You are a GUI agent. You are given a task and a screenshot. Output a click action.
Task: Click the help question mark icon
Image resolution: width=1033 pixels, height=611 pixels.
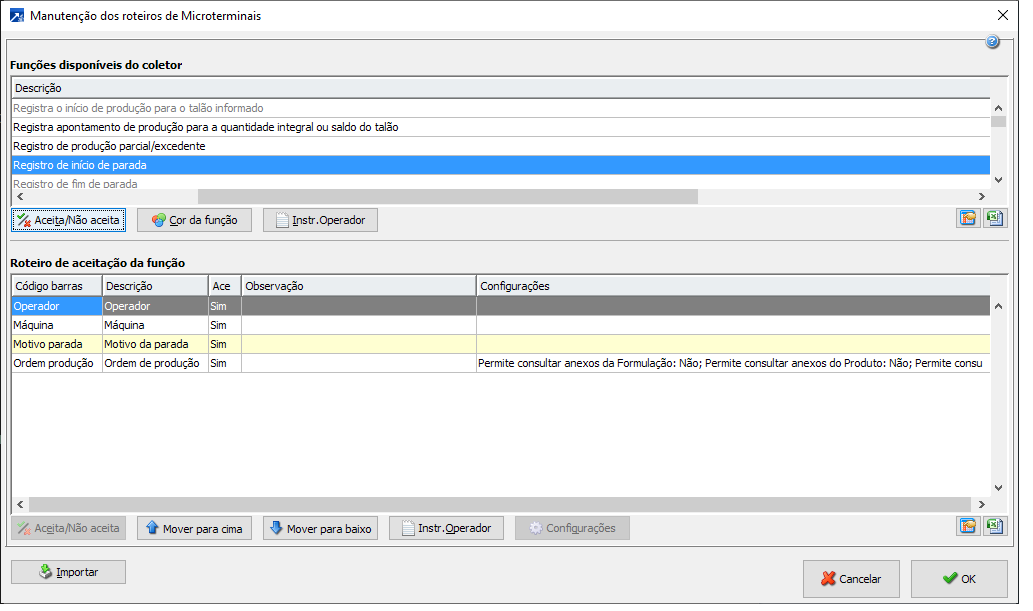(x=992, y=42)
